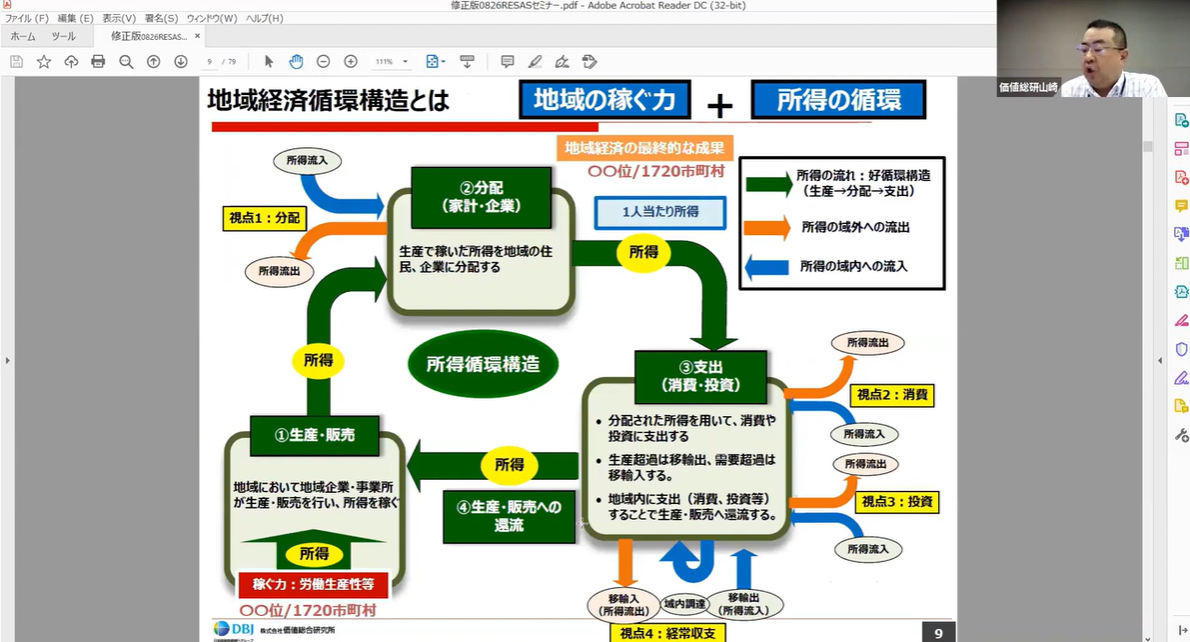Toggle scrolling read mode icon
This screenshot has height=642, width=1190.
(467, 61)
